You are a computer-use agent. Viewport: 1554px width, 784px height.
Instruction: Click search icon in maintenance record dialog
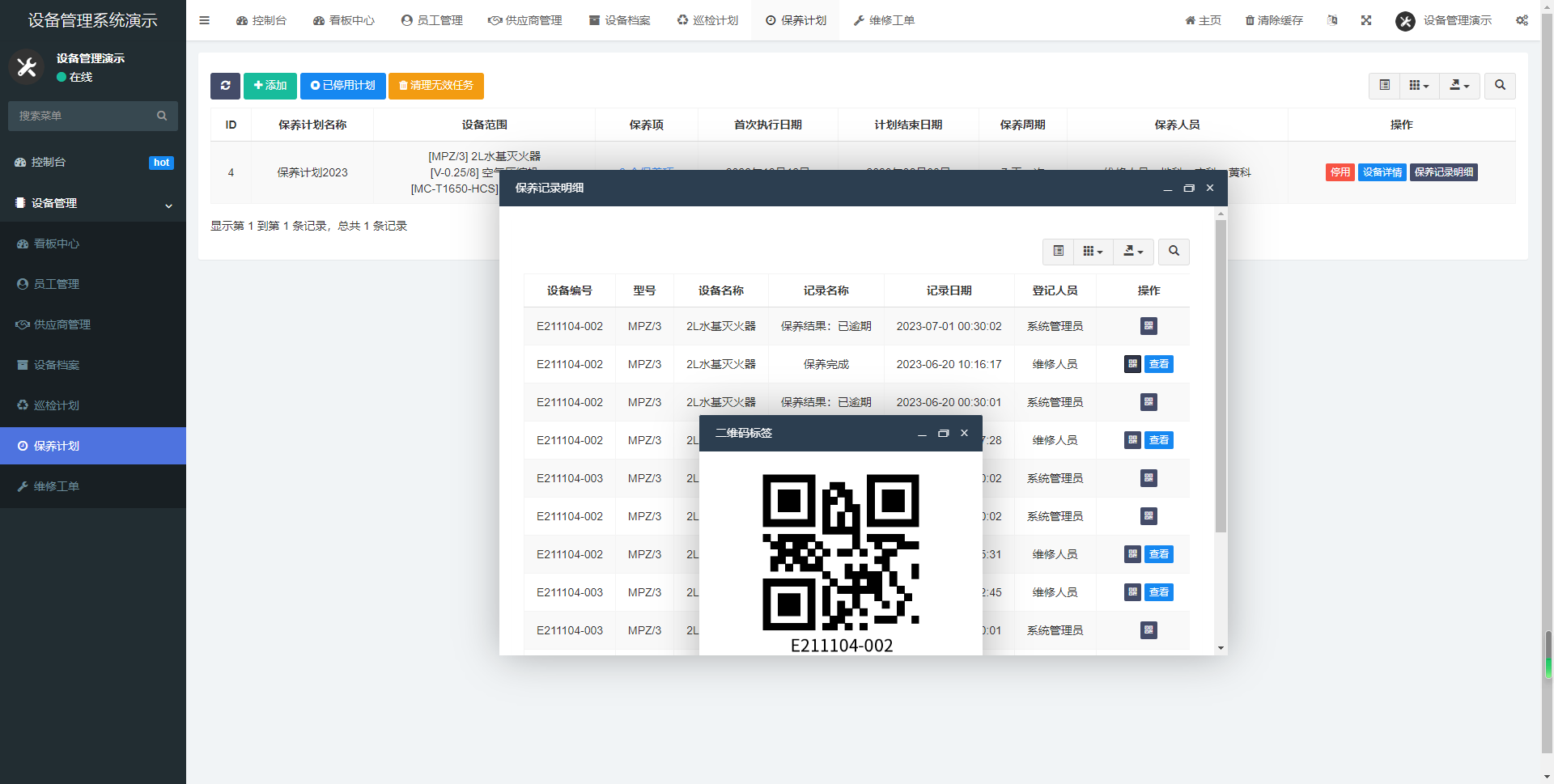[x=1174, y=252]
